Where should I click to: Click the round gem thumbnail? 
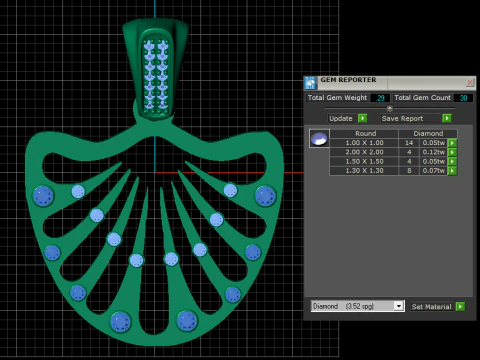click(x=319, y=138)
